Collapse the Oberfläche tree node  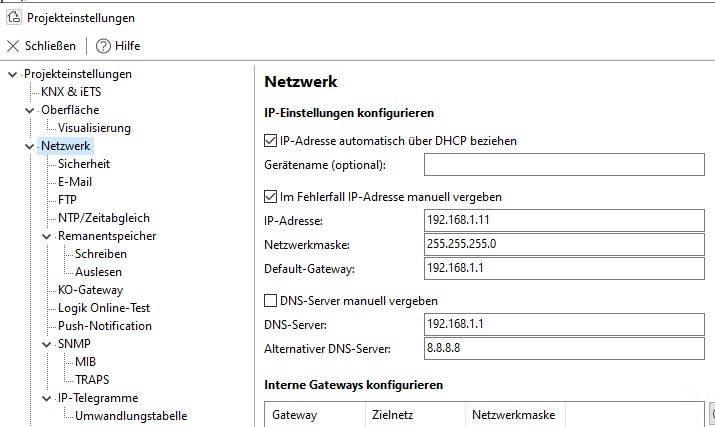tap(30, 110)
